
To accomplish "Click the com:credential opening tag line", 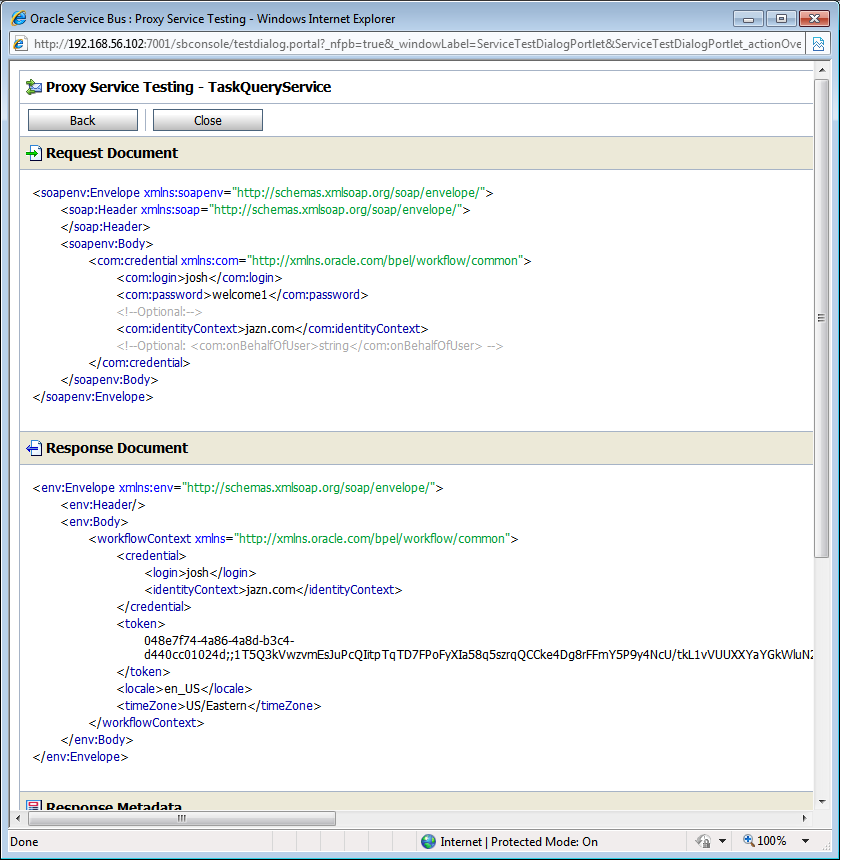I will click(x=310, y=261).
